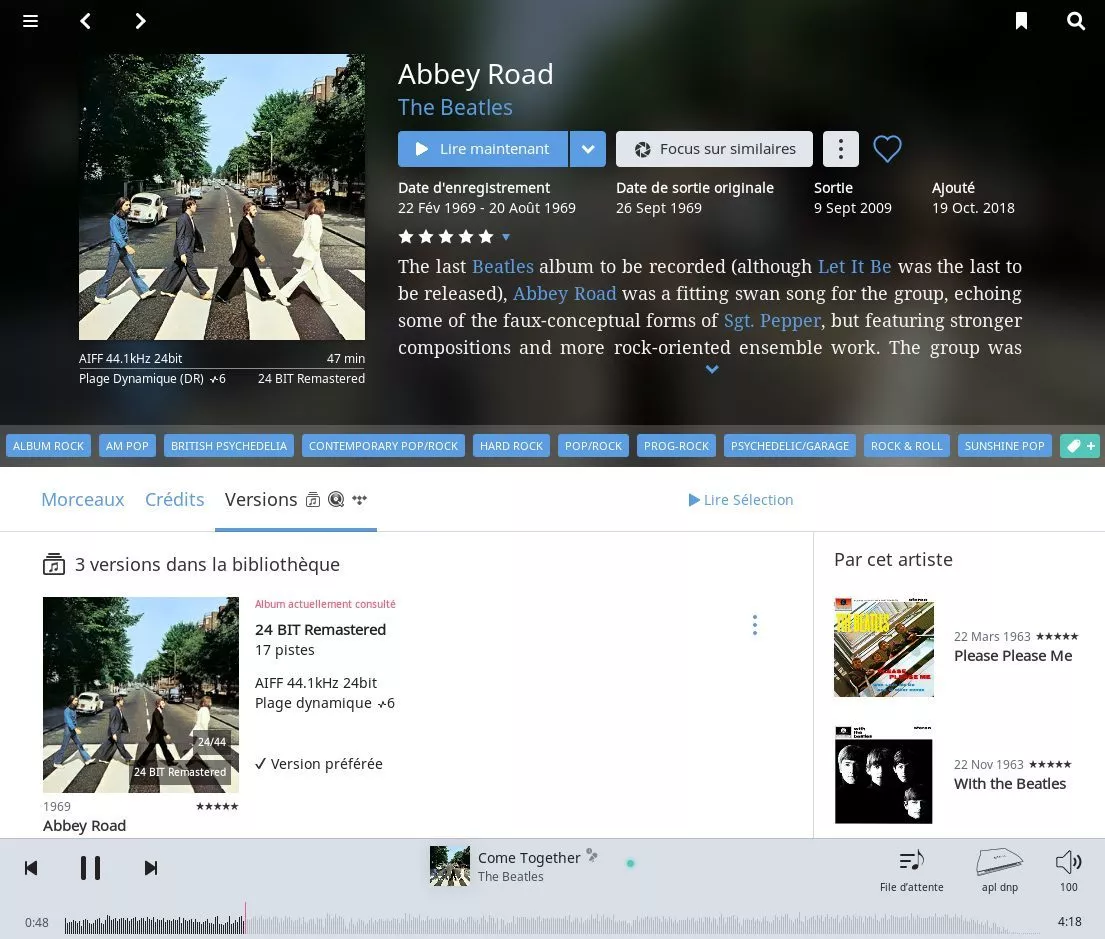This screenshot has height=939, width=1105.
Task: Skip to the next track
Action: tap(151, 868)
